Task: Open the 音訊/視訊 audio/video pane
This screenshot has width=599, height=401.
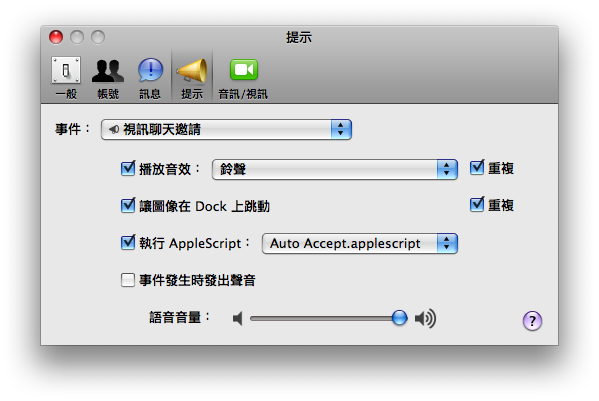Action: coord(243,78)
